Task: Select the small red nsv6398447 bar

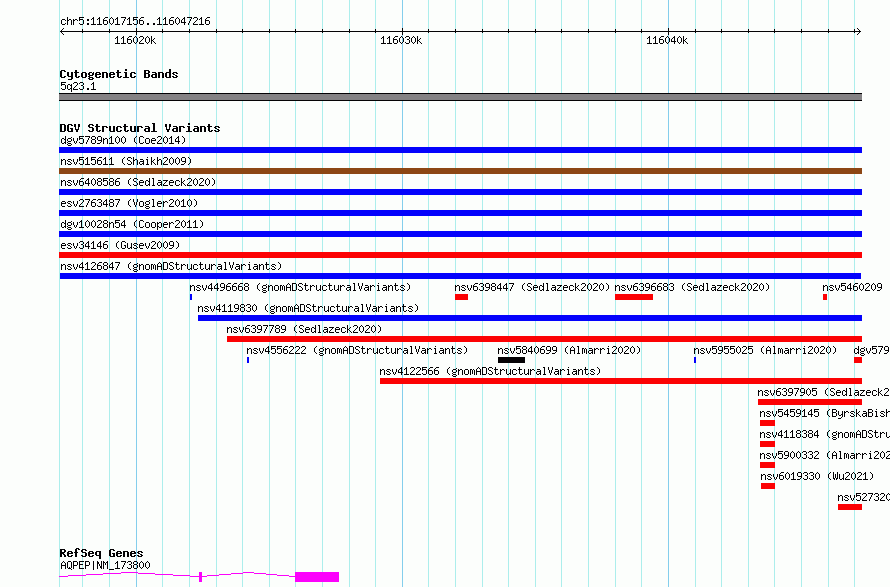Action: pyautogui.click(x=461, y=297)
